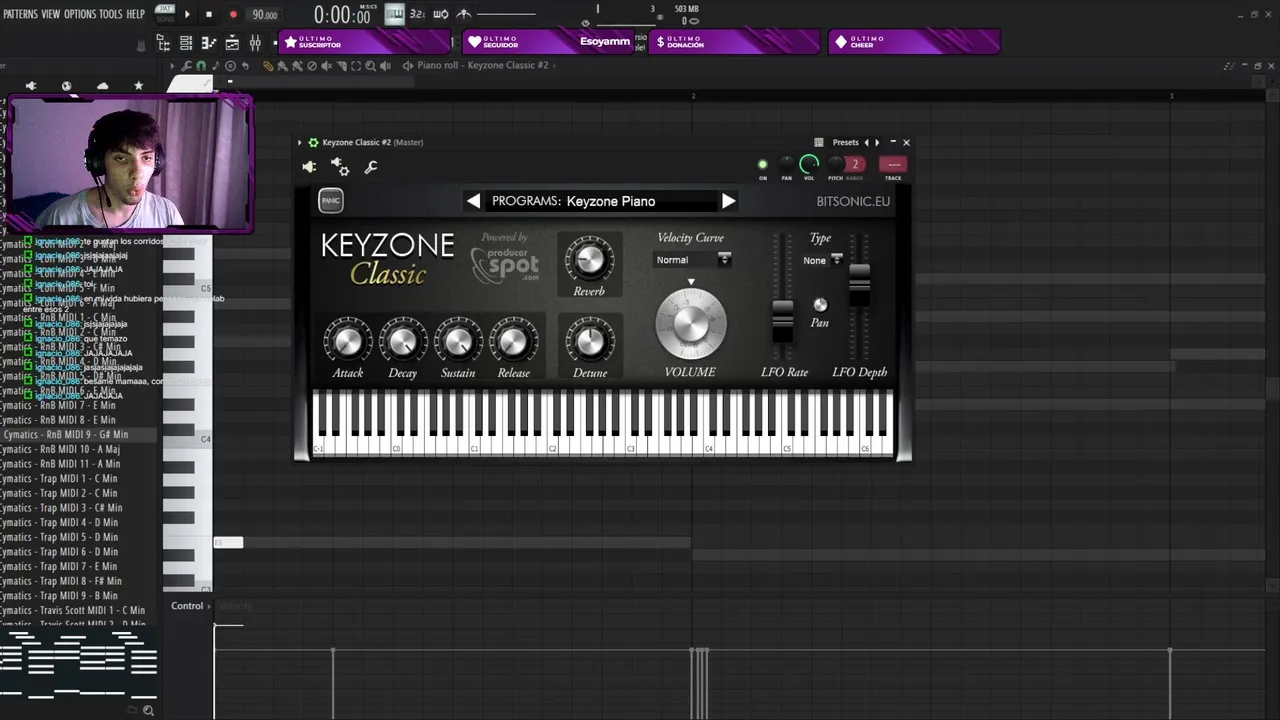Open the TOOLS menu
Screen dimensions: 1280x720
[110, 14]
